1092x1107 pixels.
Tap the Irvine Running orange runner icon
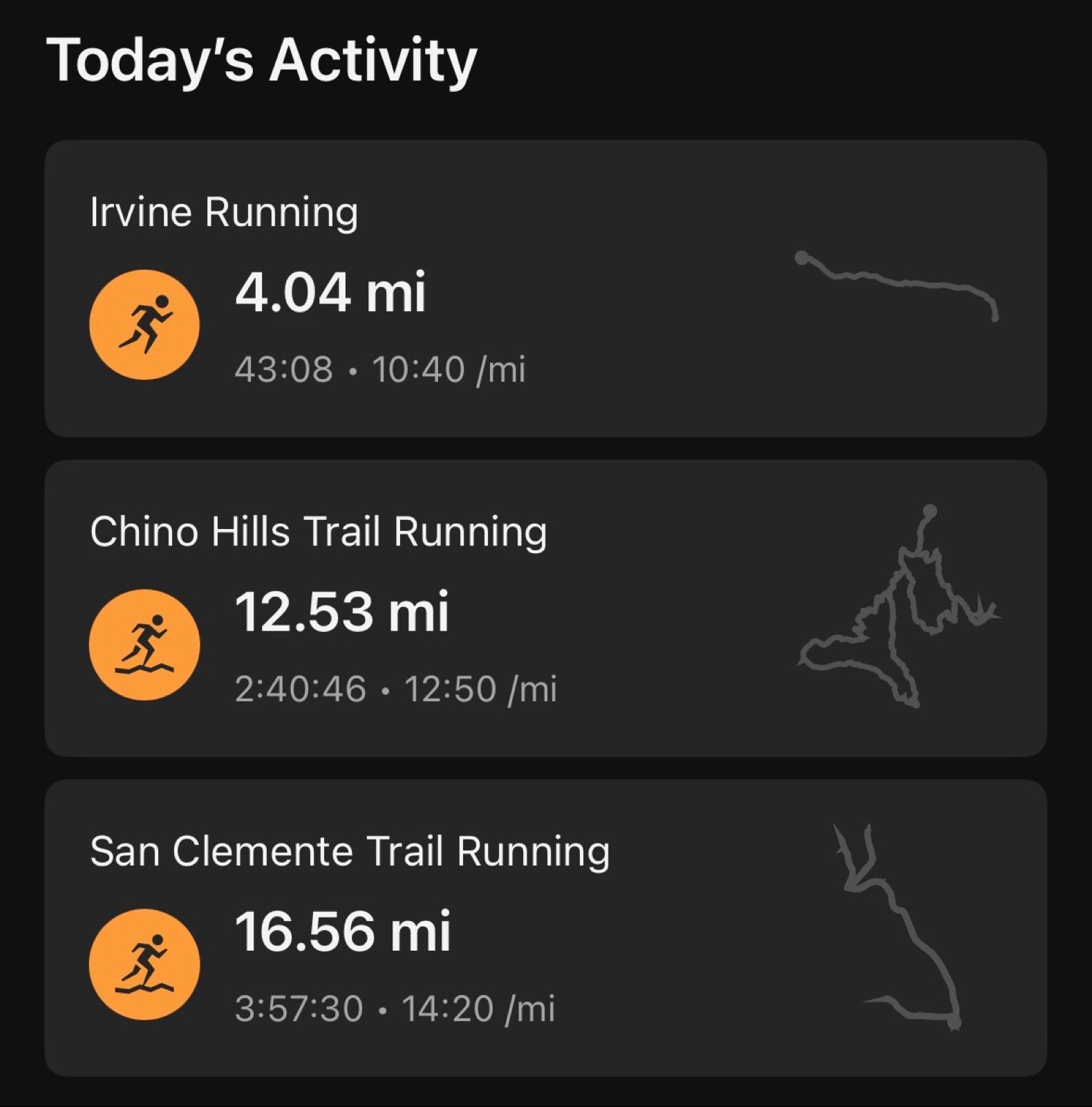pyautogui.click(x=144, y=324)
